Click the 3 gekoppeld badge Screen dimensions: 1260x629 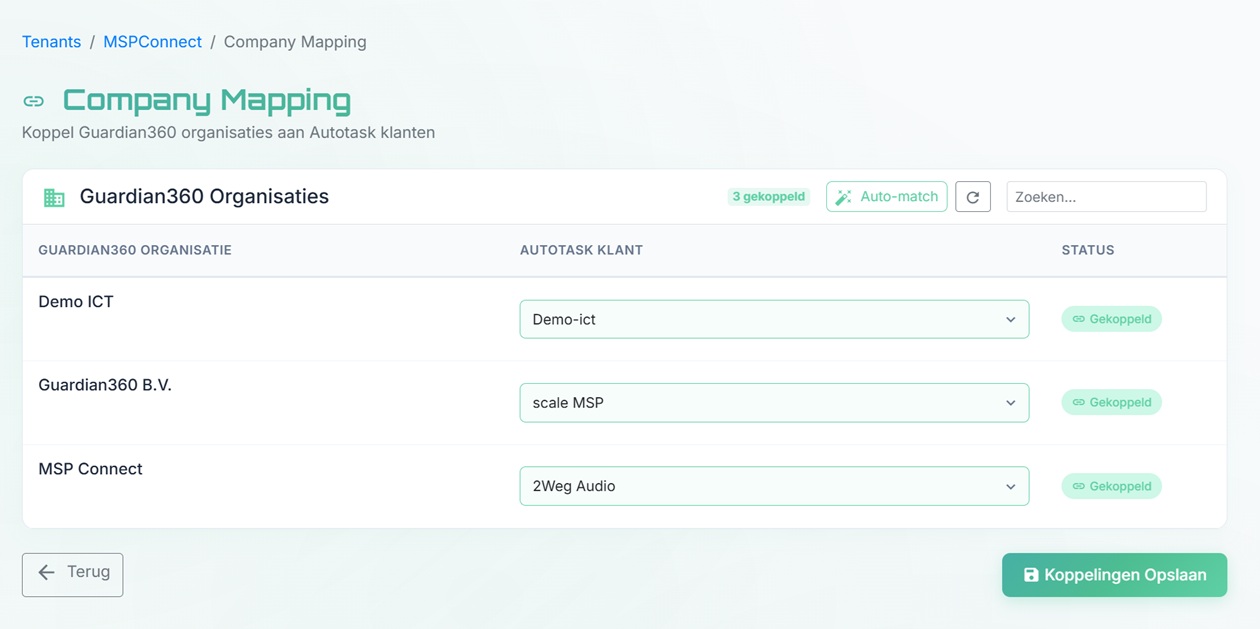(768, 197)
